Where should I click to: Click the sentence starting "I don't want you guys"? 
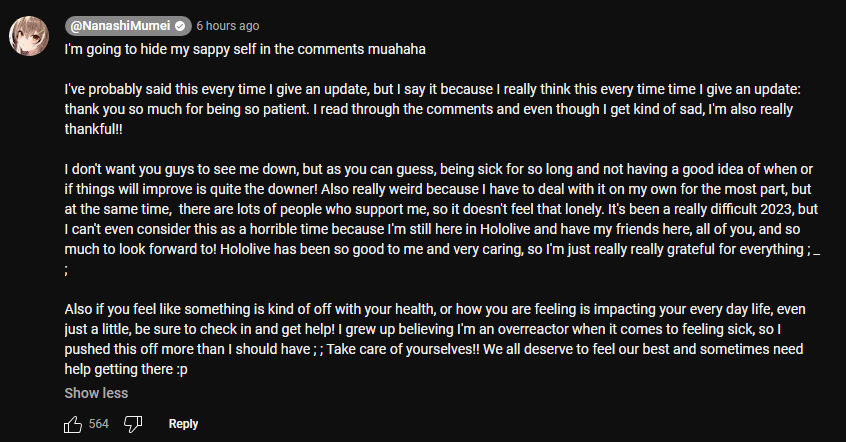[x=439, y=179]
